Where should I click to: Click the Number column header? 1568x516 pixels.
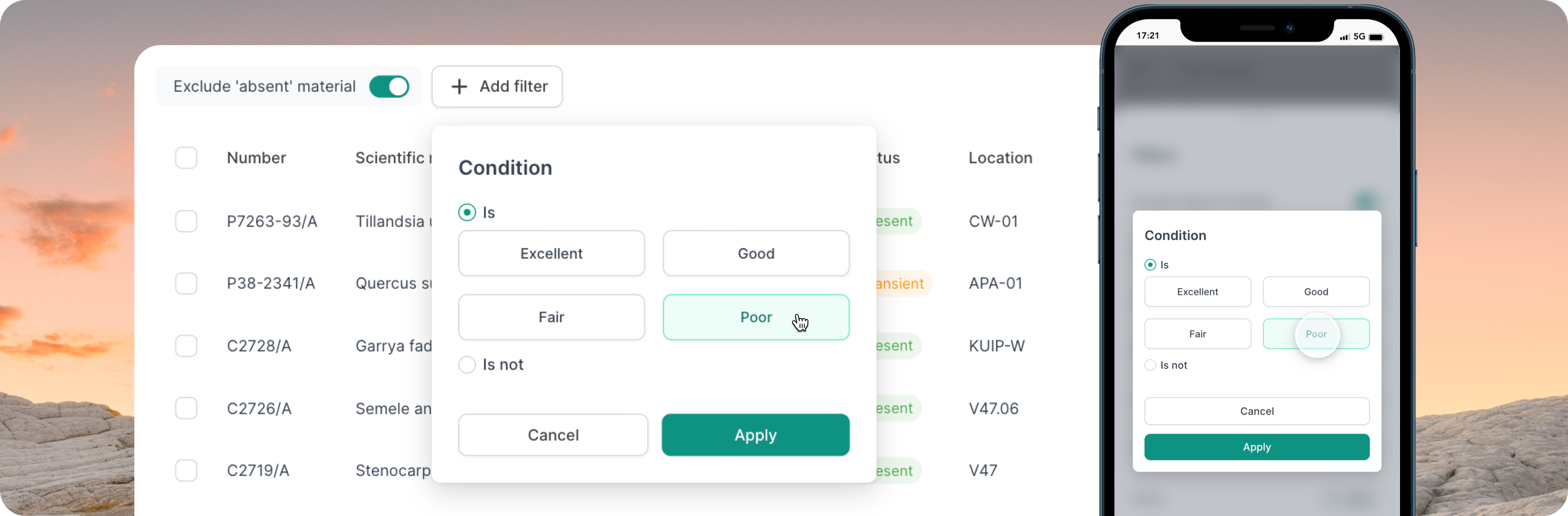pyautogui.click(x=256, y=158)
